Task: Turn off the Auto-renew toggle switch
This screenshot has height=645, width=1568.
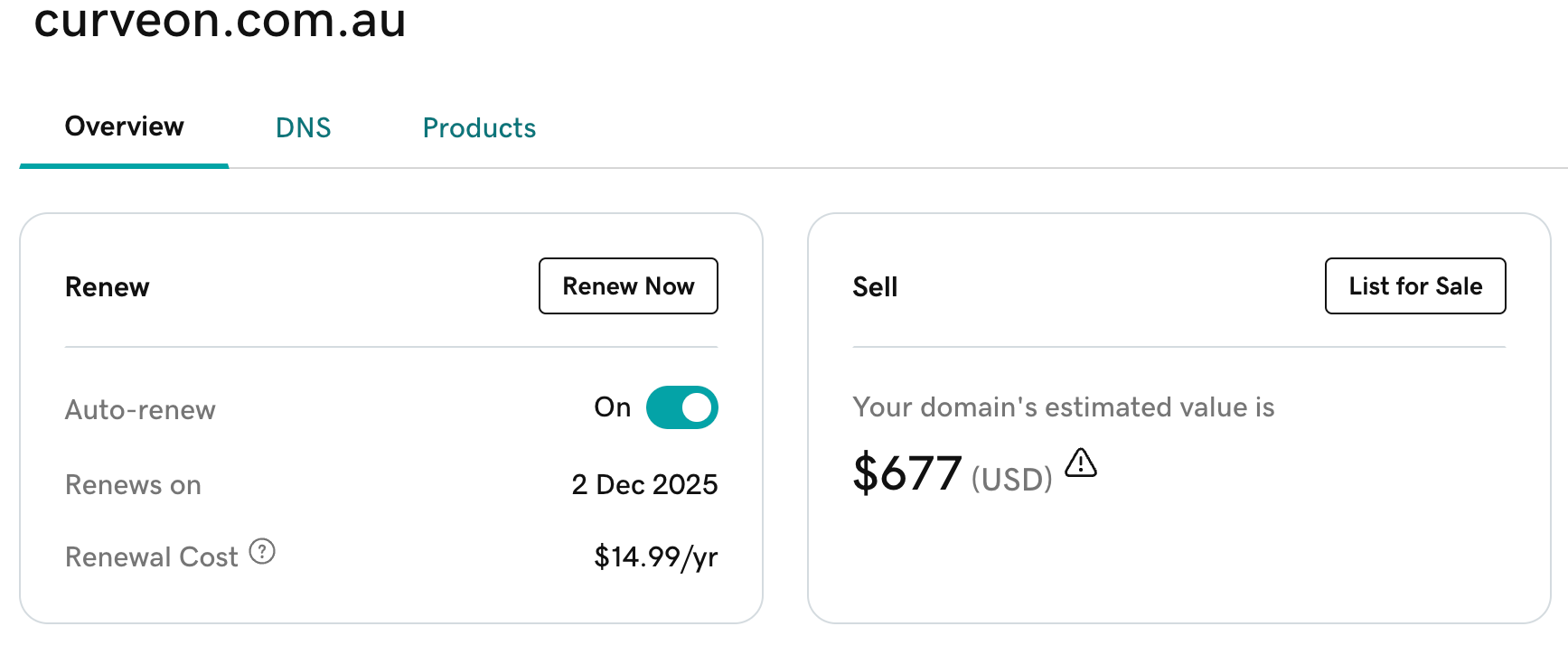Action: point(681,407)
